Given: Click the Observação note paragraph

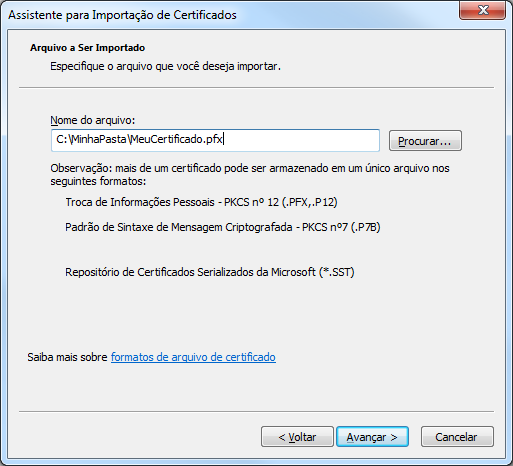Looking at the screenshot, I should coord(250,174).
